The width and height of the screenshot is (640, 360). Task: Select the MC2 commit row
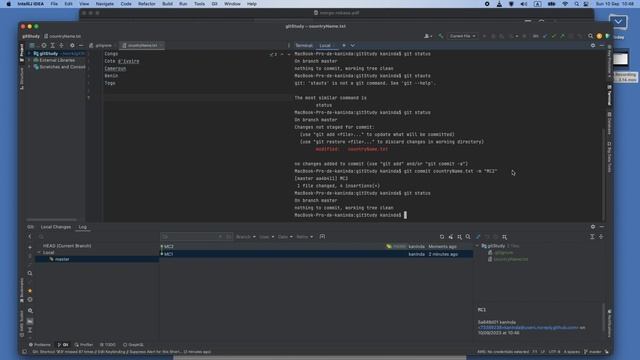click(x=316, y=247)
